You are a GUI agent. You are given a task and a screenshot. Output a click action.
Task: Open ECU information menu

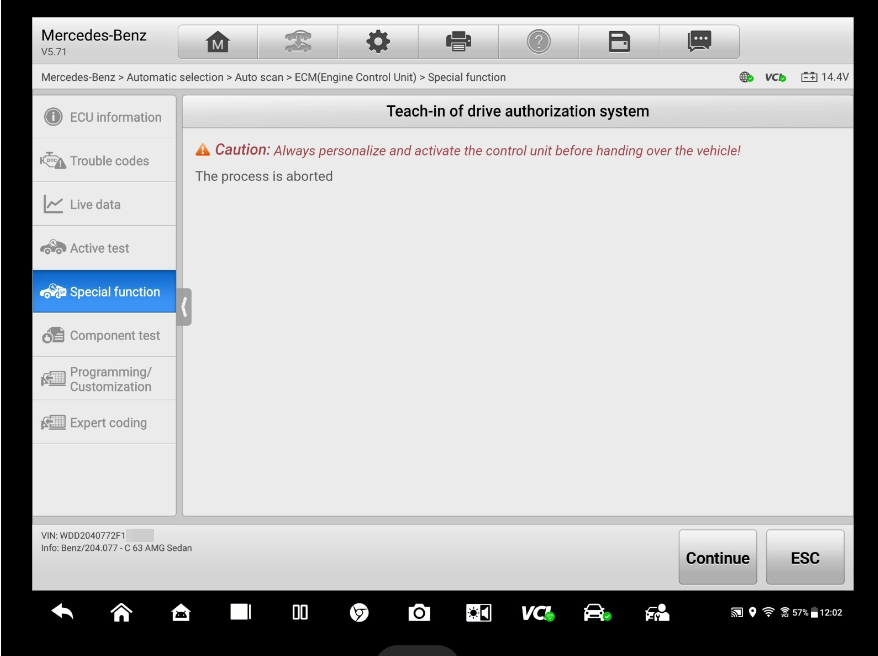[x=104, y=117]
